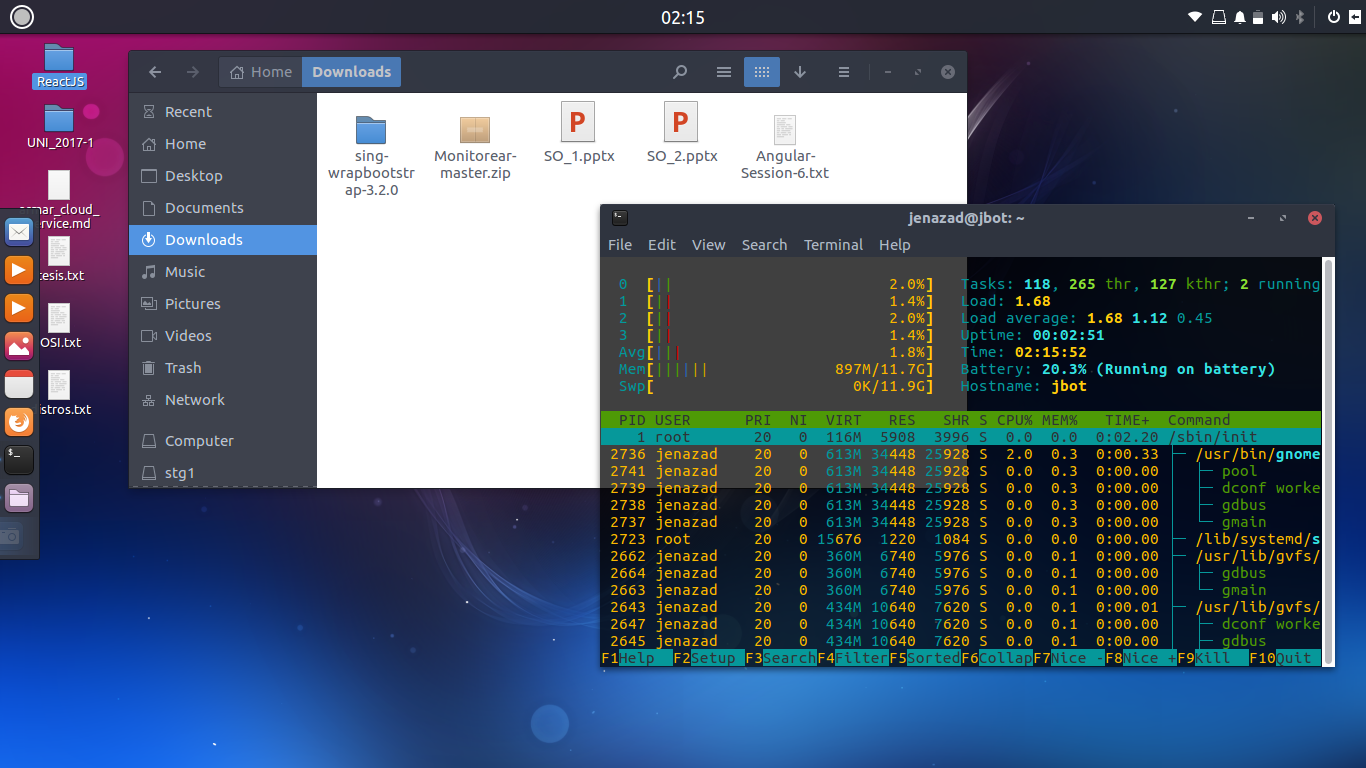Open the image viewer app in dock
Viewport: 1366px width, 768px height.
pos(19,346)
